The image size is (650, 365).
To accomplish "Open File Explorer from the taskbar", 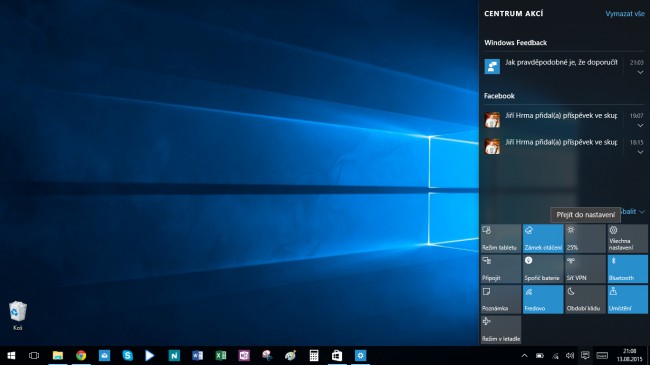I will point(58,355).
